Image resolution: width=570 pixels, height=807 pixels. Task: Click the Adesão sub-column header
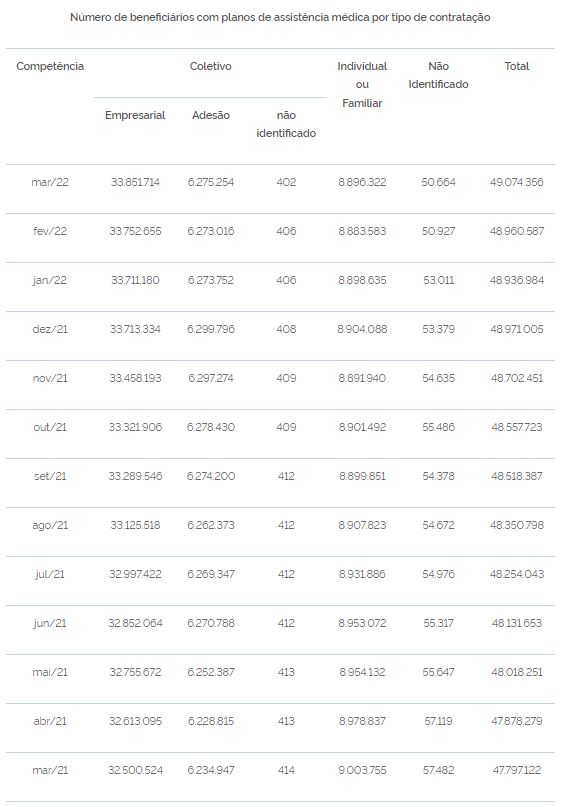pos(210,115)
